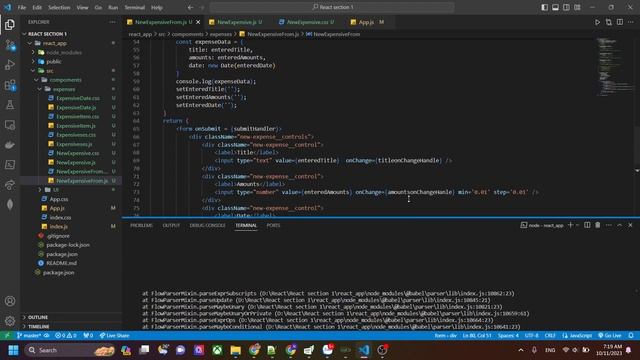Click the taskbar Search box
The height and width of the screenshot is (360, 640).
[70, 350]
